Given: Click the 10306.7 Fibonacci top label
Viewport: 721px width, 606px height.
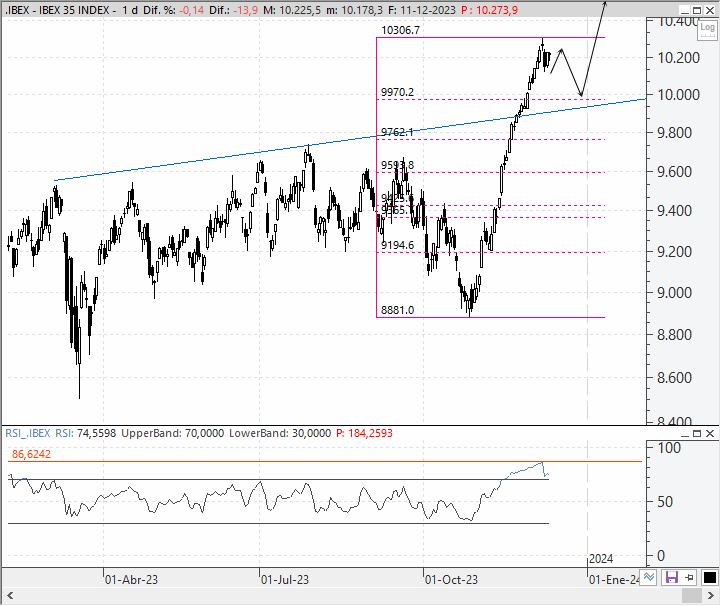Looking at the screenshot, I should [401, 30].
